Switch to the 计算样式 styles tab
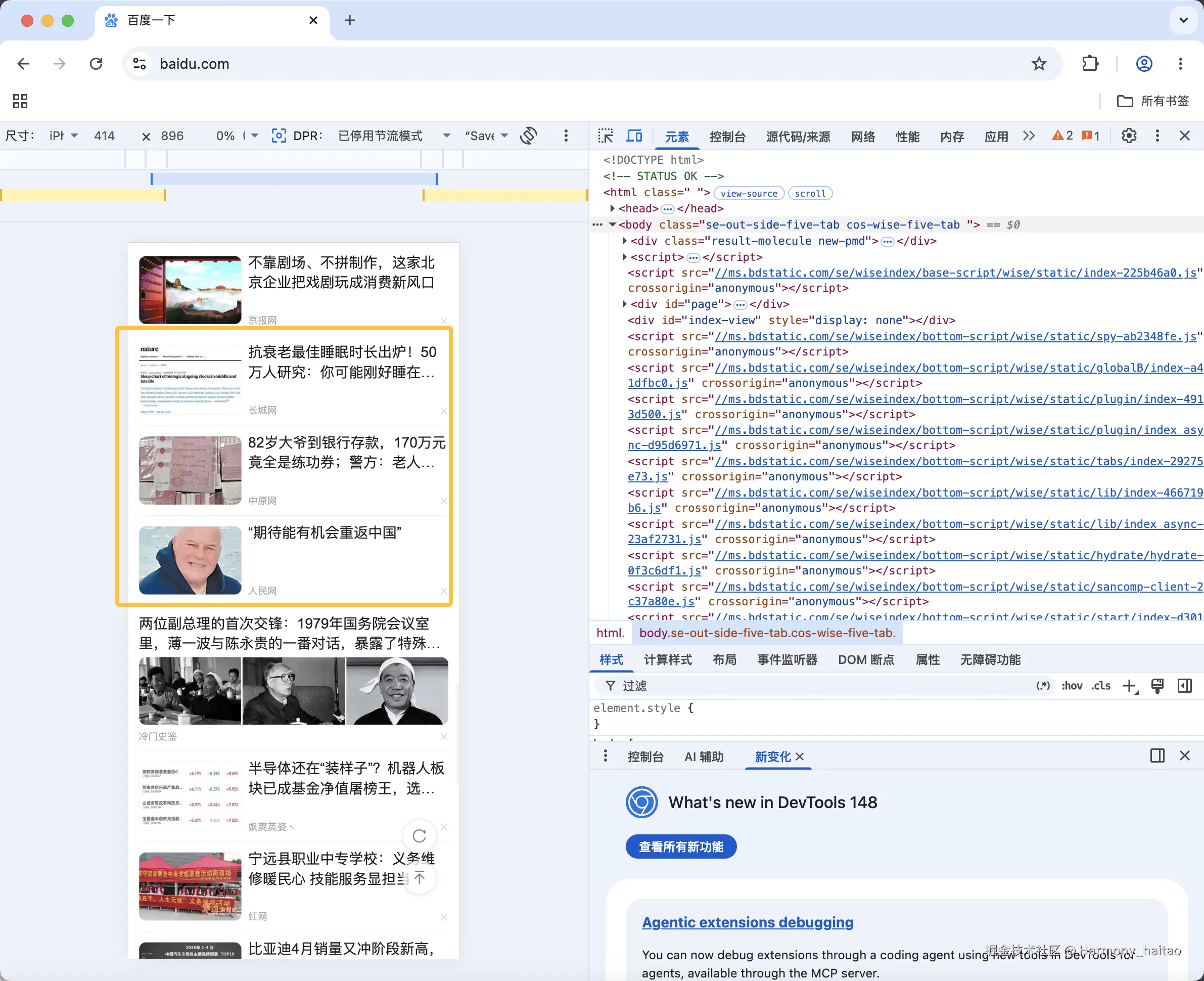 (668, 659)
